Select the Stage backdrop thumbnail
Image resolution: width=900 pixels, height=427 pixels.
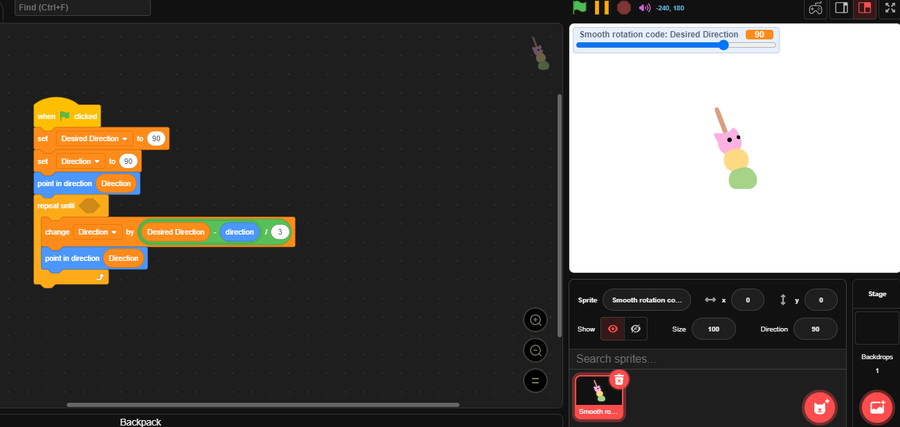point(876,328)
